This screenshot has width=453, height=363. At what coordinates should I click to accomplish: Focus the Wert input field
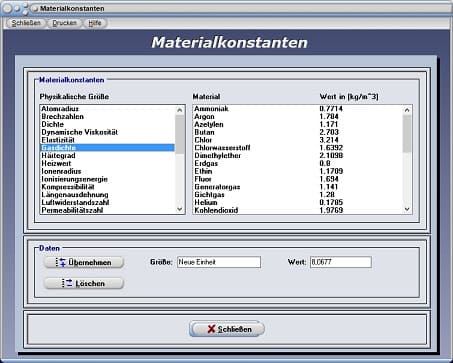(341, 262)
